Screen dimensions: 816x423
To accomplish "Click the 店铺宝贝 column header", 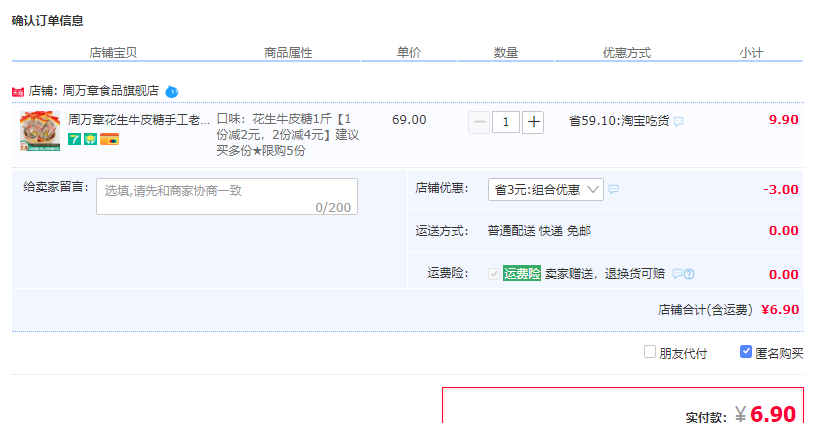I will [113, 53].
